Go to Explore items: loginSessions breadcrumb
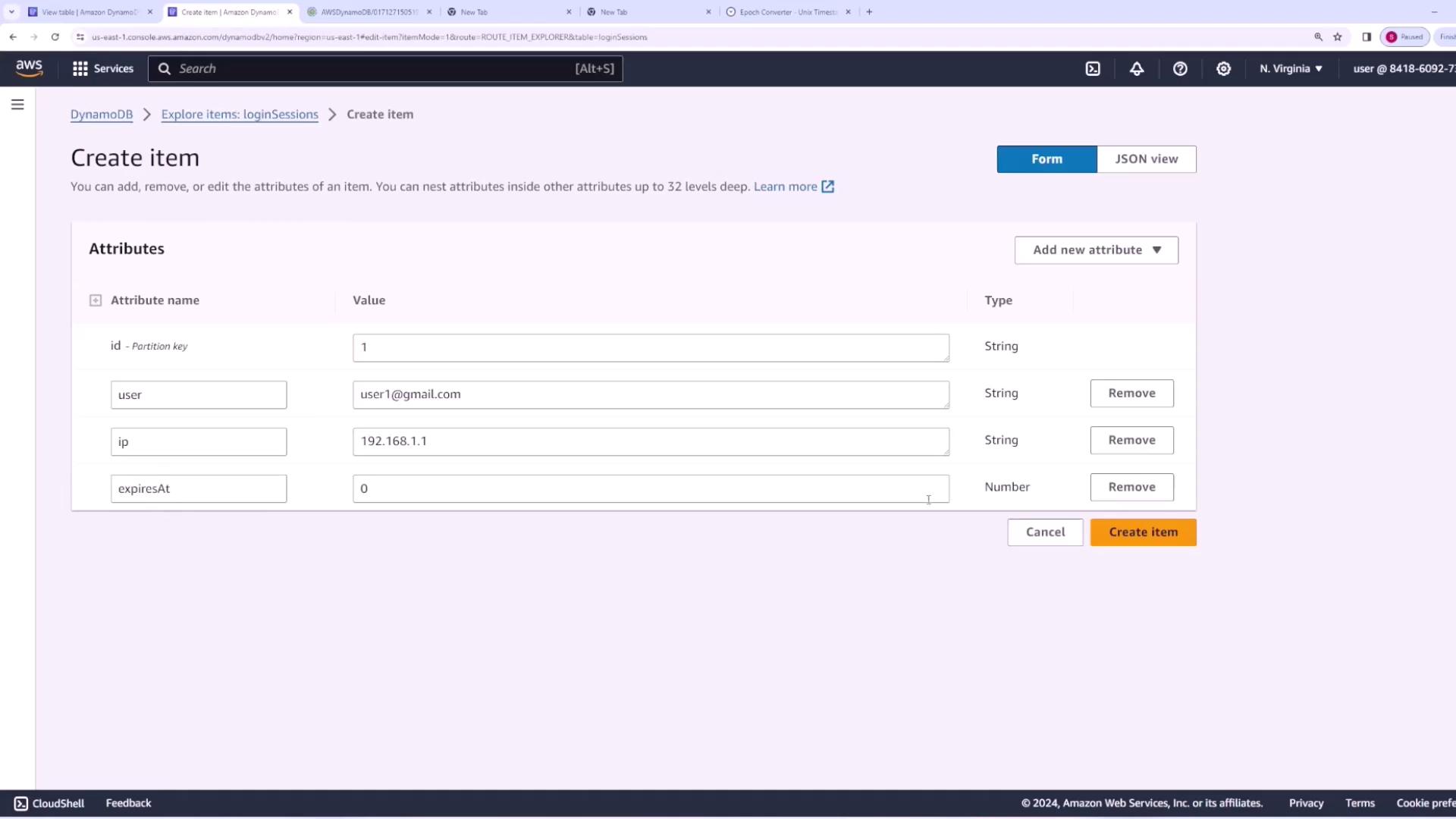The width and height of the screenshot is (1456, 819). (240, 115)
